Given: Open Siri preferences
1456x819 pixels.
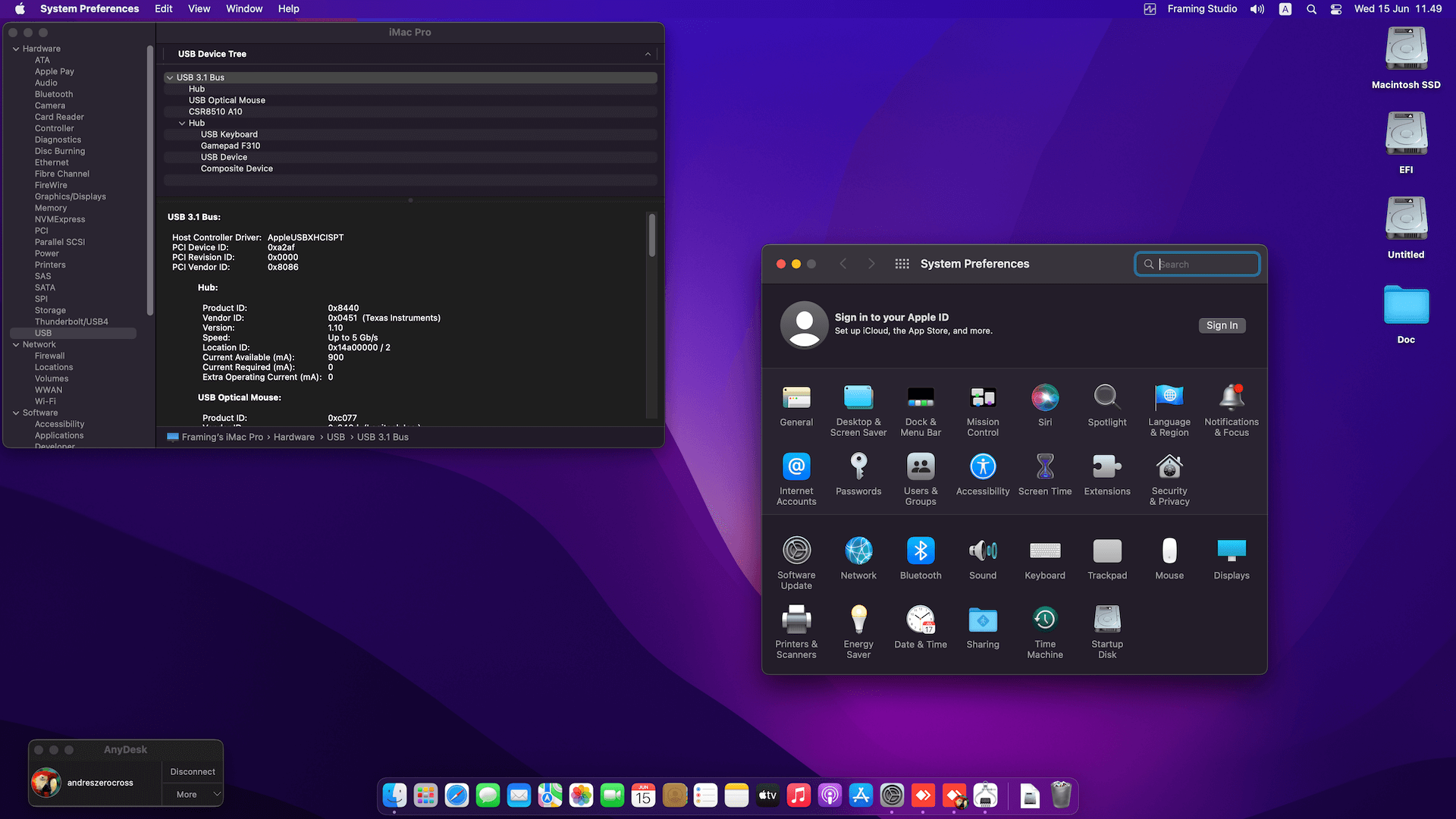Looking at the screenshot, I should click(x=1045, y=397).
